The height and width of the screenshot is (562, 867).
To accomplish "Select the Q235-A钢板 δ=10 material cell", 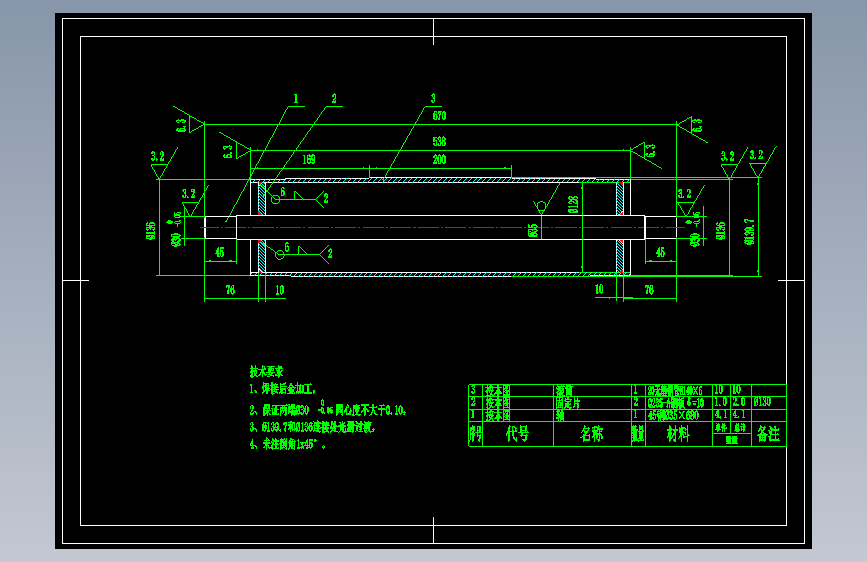I will 676,403.
